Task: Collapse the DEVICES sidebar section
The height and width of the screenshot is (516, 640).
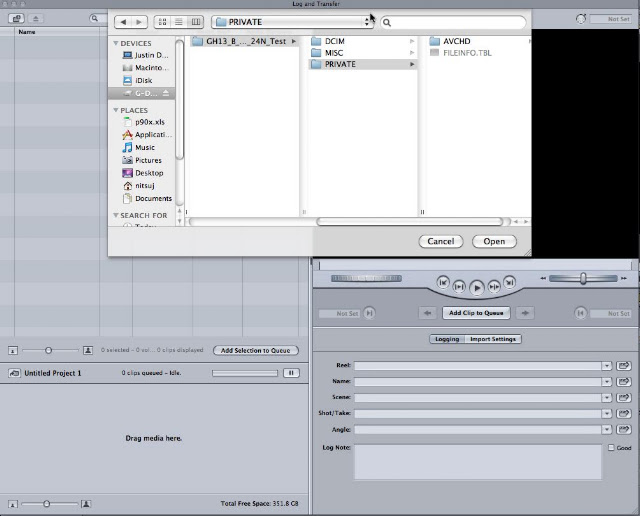Action: click(x=116, y=43)
